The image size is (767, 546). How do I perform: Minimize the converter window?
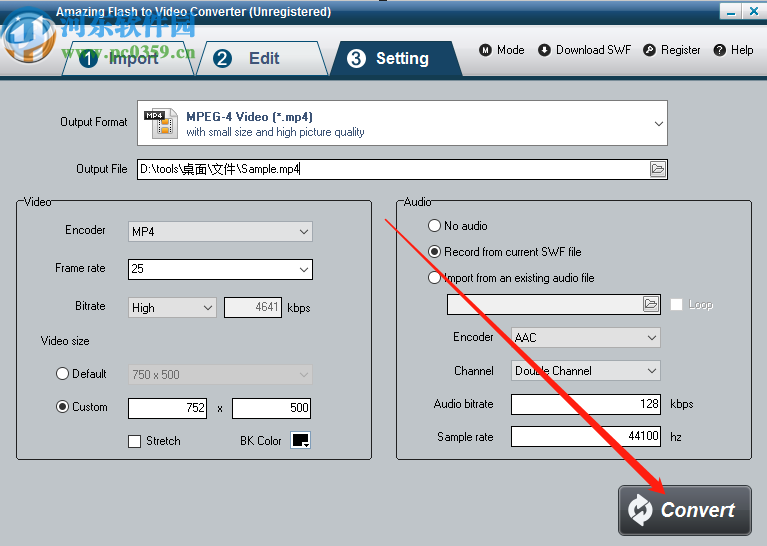click(731, 11)
